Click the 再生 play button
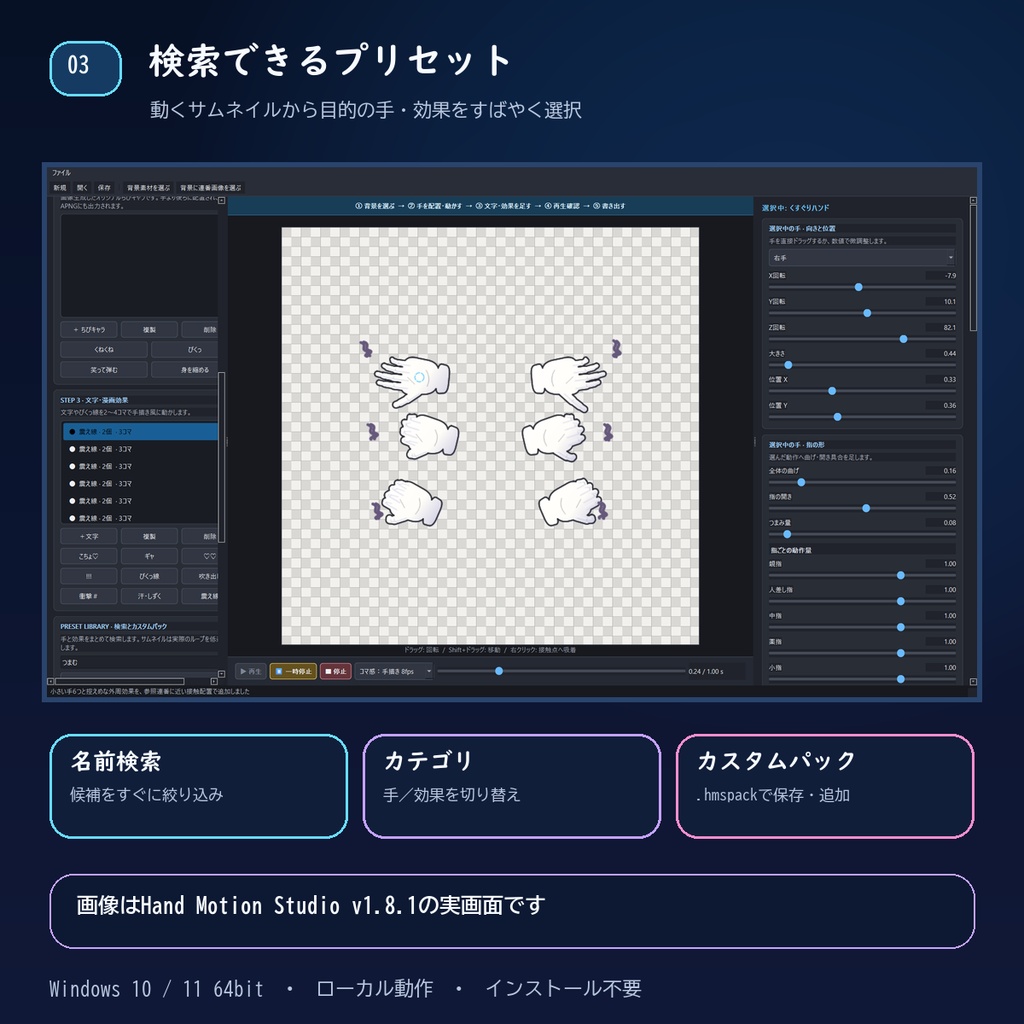The width and height of the screenshot is (1024, 1024). pyautogui.click(x=250, y=671)
